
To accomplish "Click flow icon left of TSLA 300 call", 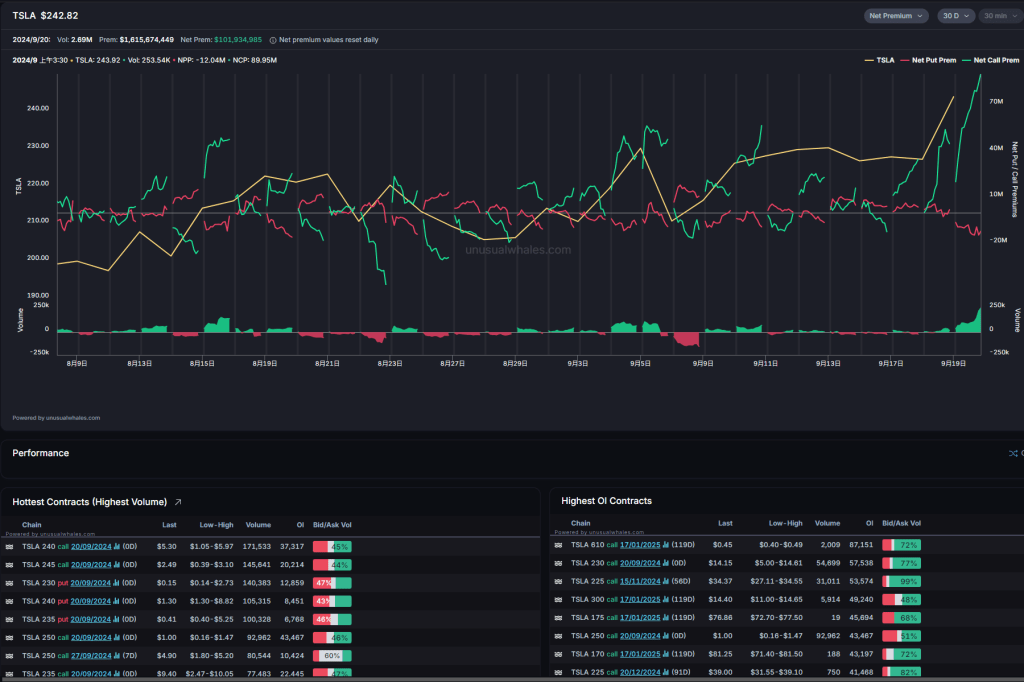I will click(x=558, y=599).
